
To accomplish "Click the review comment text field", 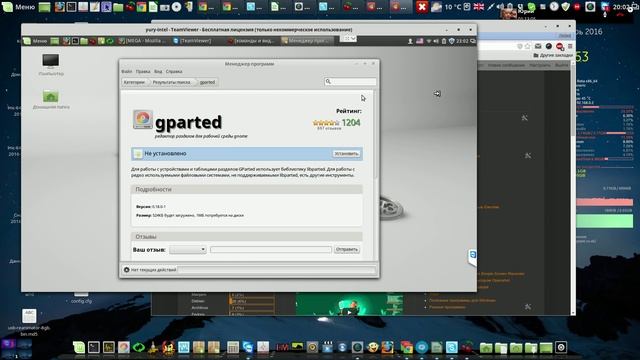I will click(x=271, y=249).
